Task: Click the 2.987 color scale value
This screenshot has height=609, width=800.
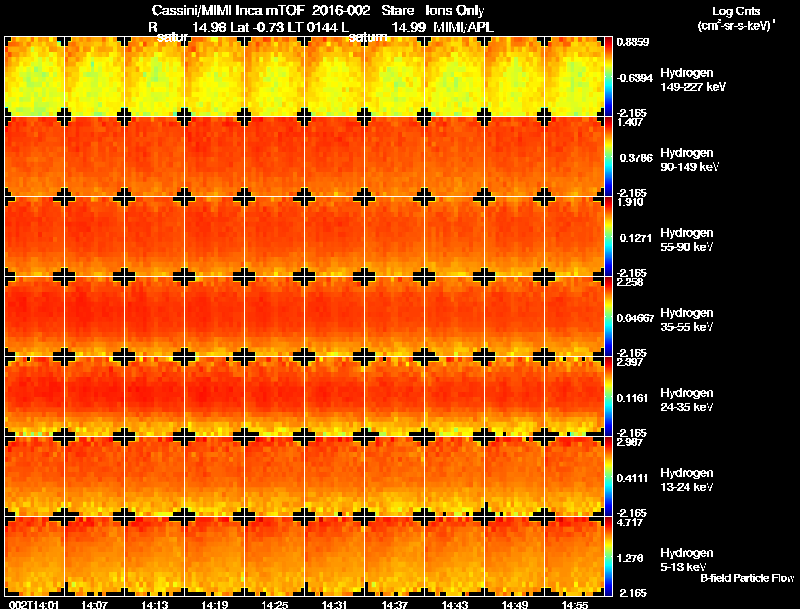Action: (631, 442)
